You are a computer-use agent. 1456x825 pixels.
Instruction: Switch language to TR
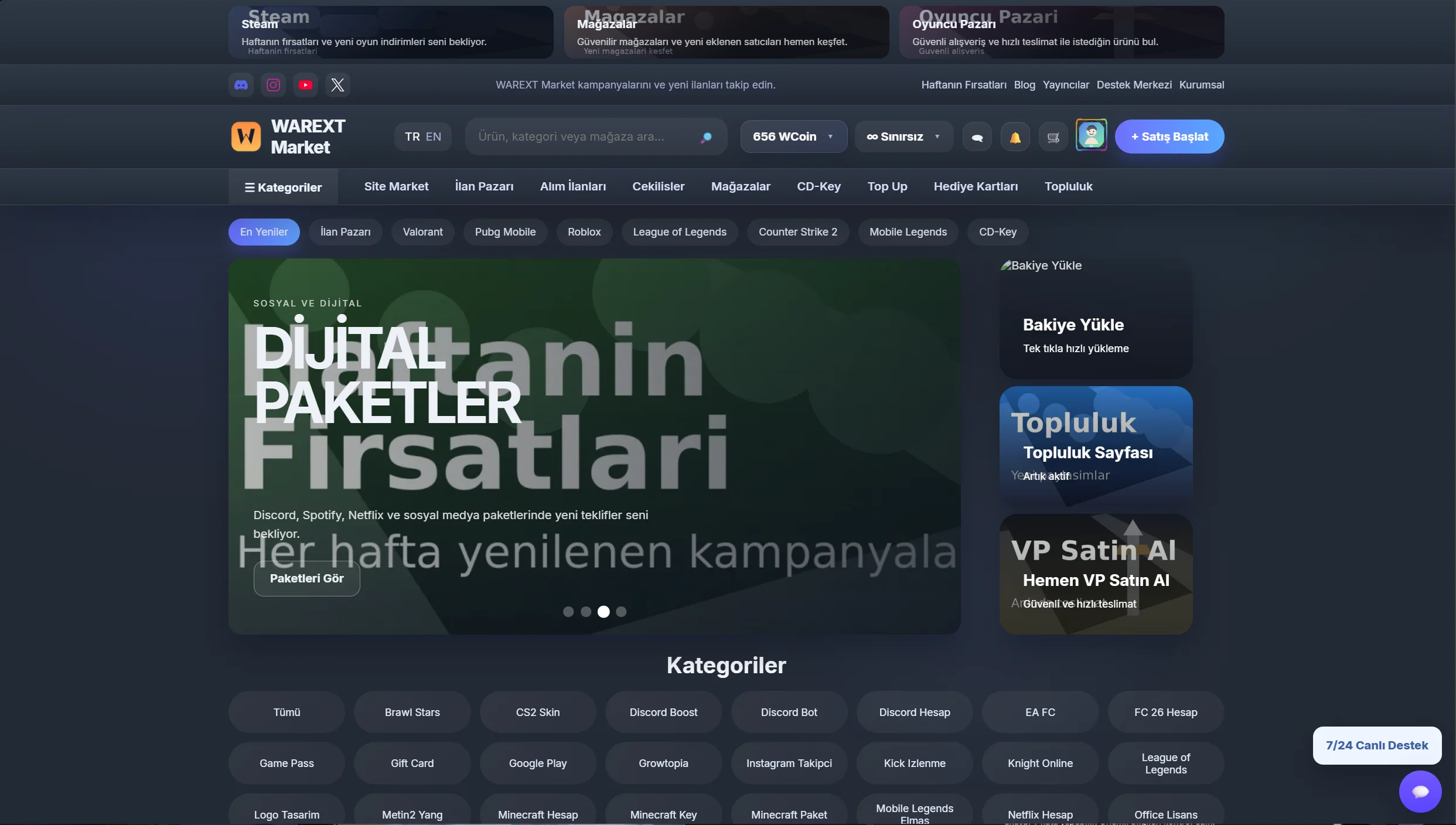(412, 137)
